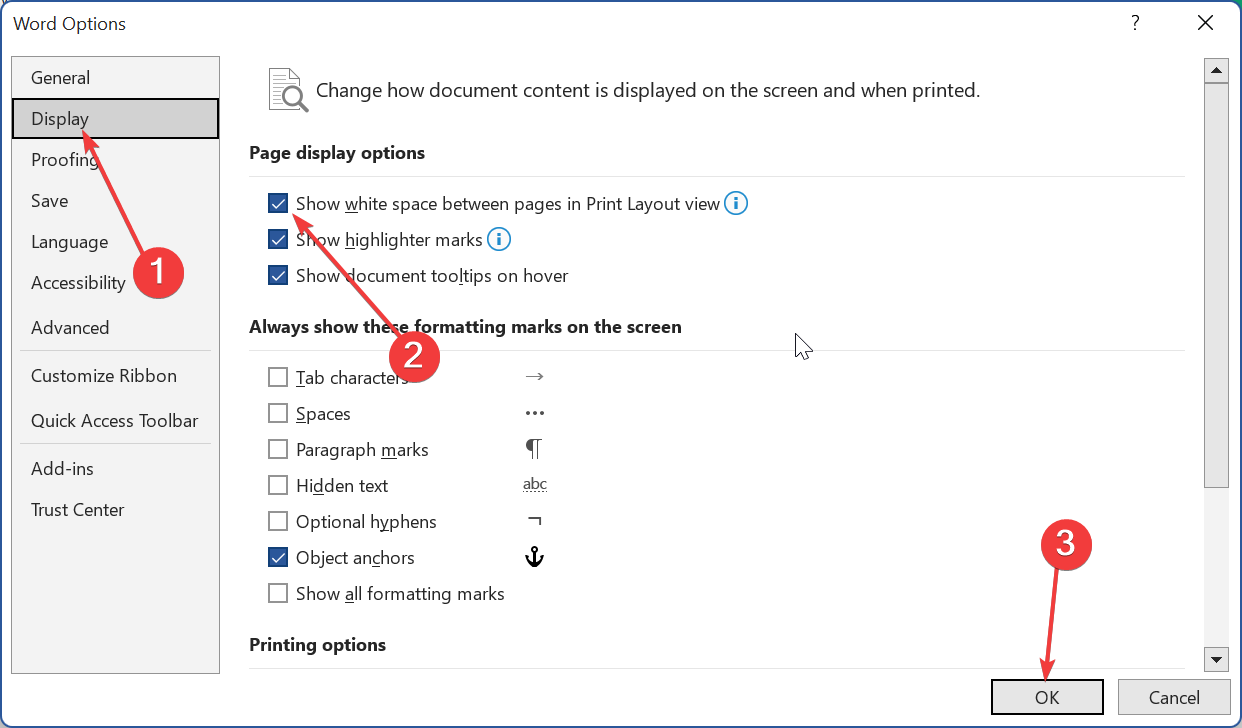This screenshot has height=728, width=1242.
Task: Close the Word Options dialog
Action: [1204, 23]
